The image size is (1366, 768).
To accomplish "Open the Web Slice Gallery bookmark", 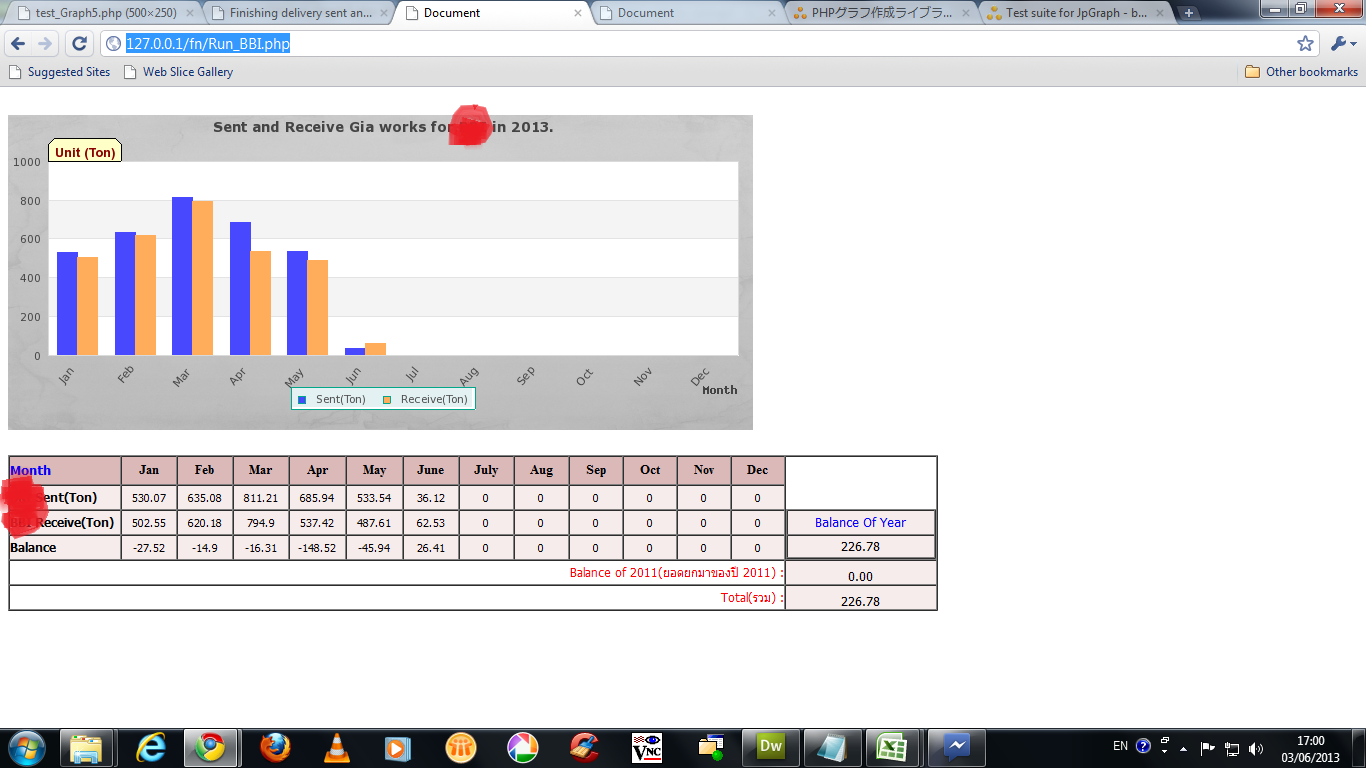I will [x=178, y=72].
